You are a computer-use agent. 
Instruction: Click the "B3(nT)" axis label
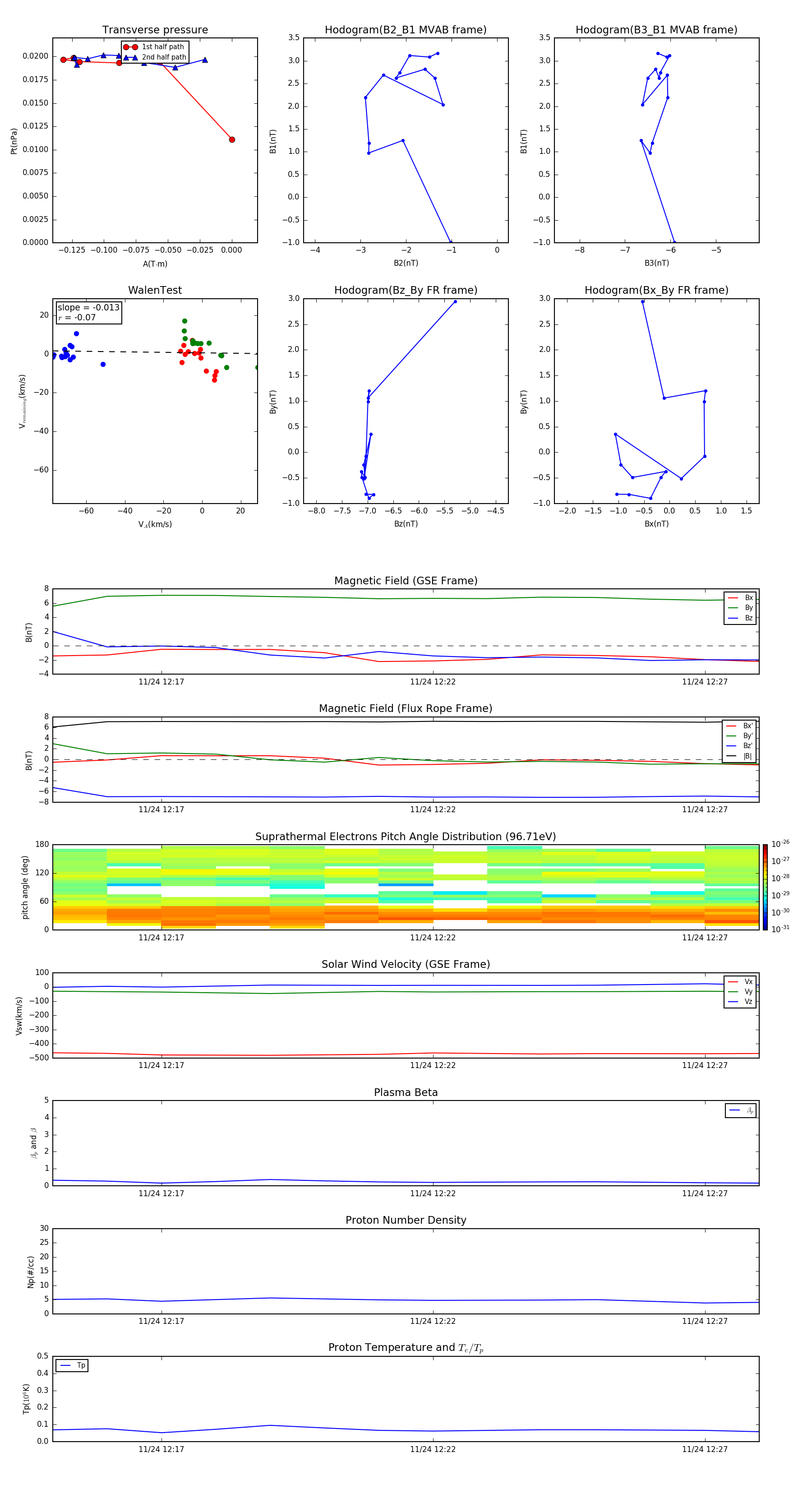656,263
